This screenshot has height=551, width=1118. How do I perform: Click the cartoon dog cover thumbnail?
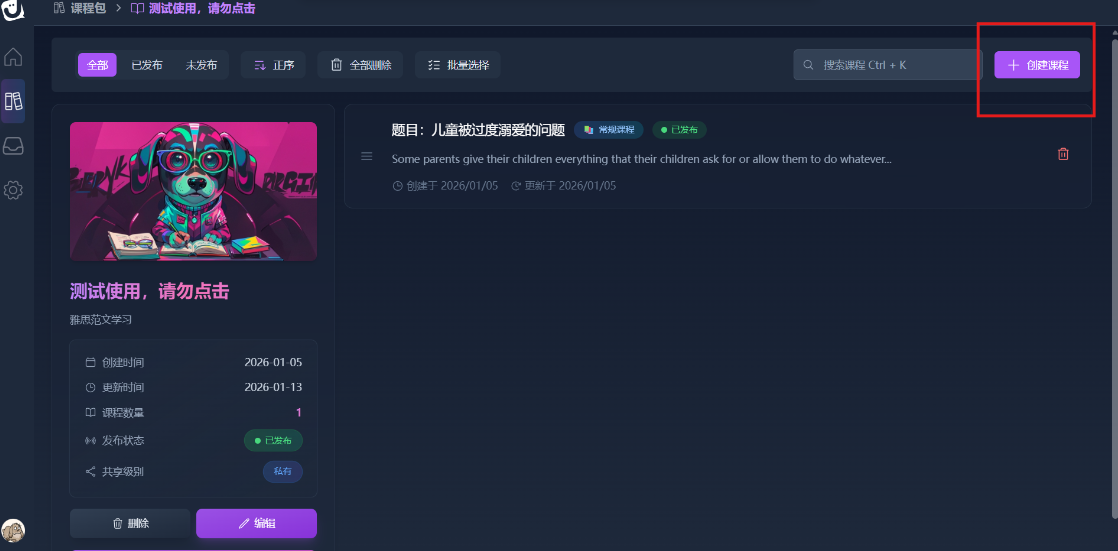coord(193,191)
